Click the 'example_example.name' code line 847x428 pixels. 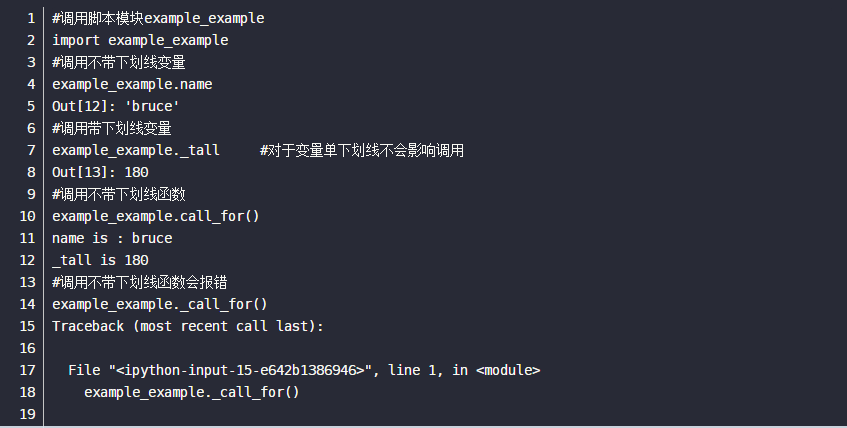pos(132,84)
